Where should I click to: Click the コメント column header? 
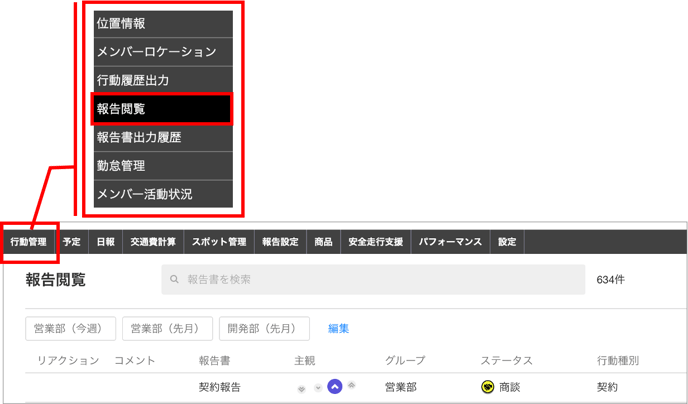pyautogui.click(x=135, y=361)
